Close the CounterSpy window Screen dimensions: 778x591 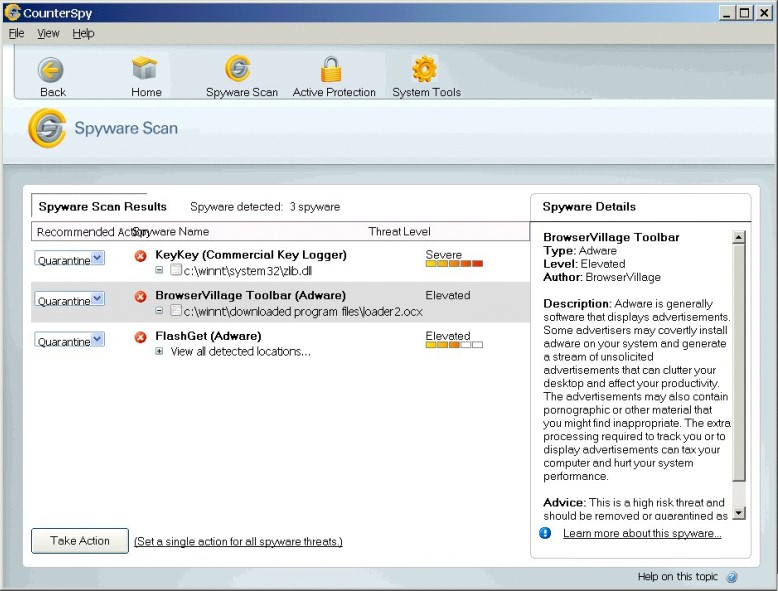(764, 13)
